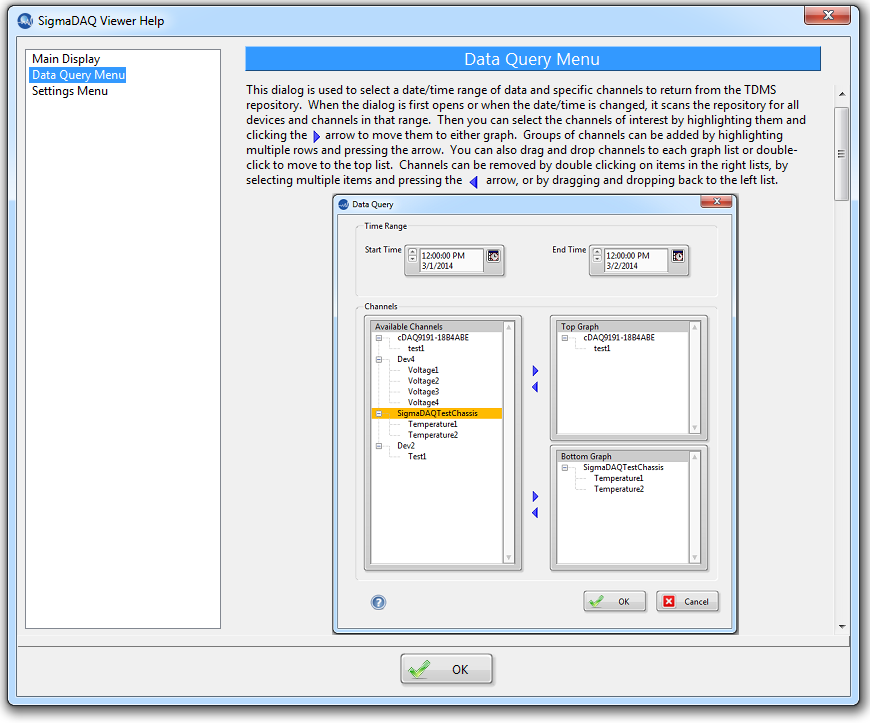
Task: Click the Data Query Menu title banner
Action: pyautogui.click(x=533, y=59)
